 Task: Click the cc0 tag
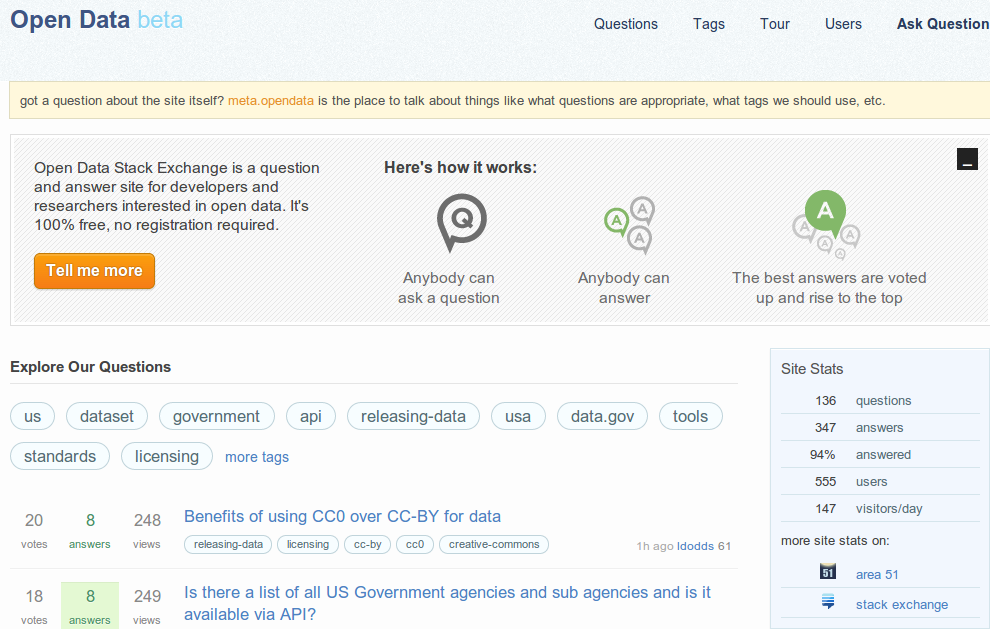[x=415, y=544]
